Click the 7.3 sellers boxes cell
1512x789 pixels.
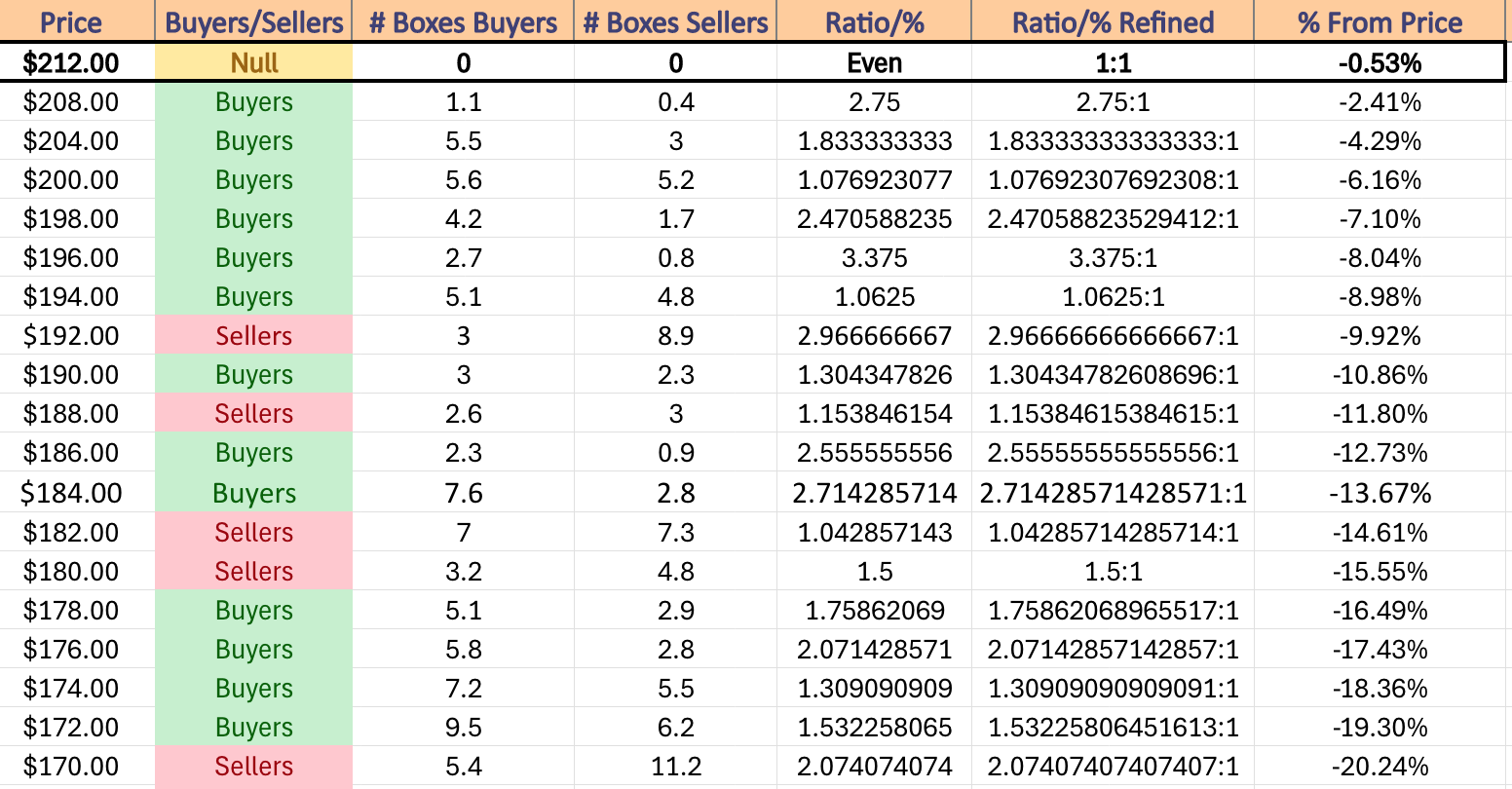pyautogui.click(x=676, y=532)
